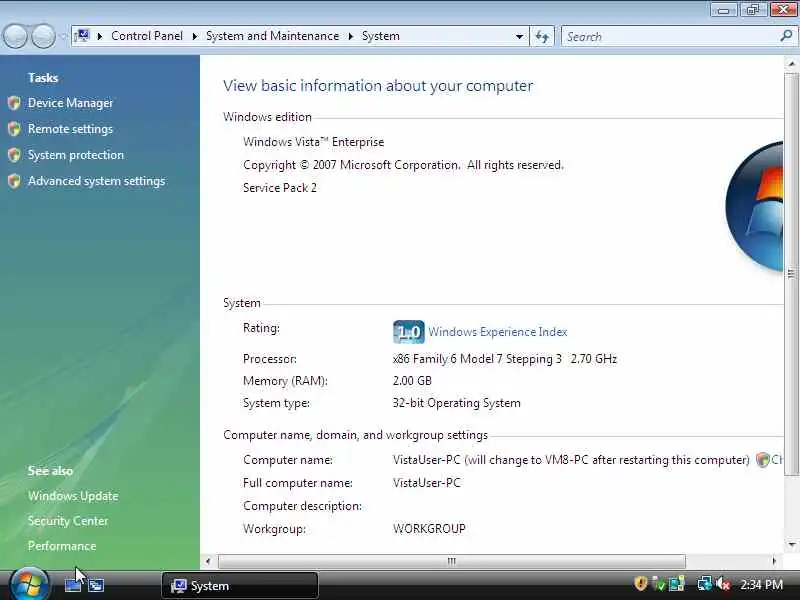
Task: Close the System window
Action: click(x=782, y=10)
